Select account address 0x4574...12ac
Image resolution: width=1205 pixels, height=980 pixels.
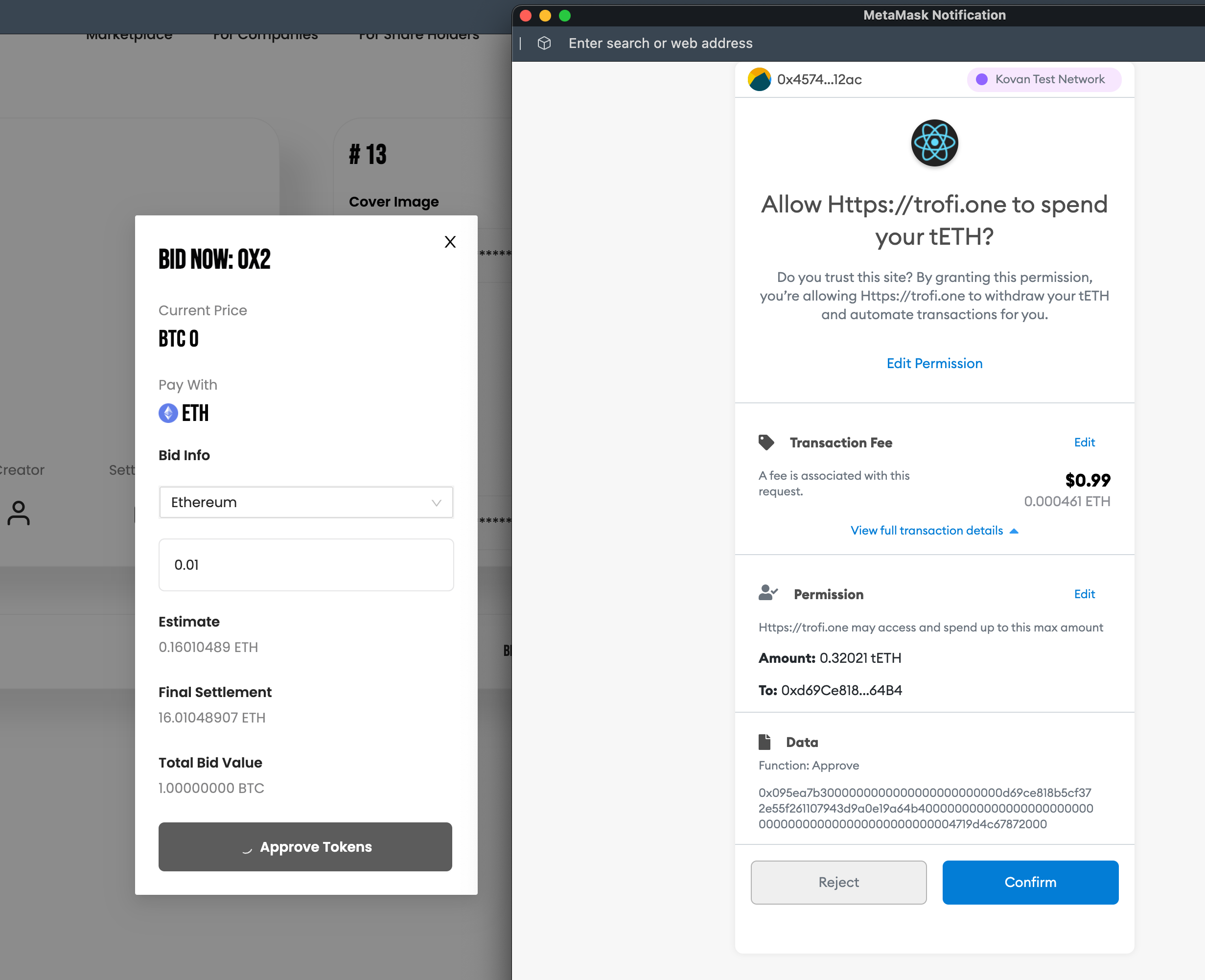(819, 80)
